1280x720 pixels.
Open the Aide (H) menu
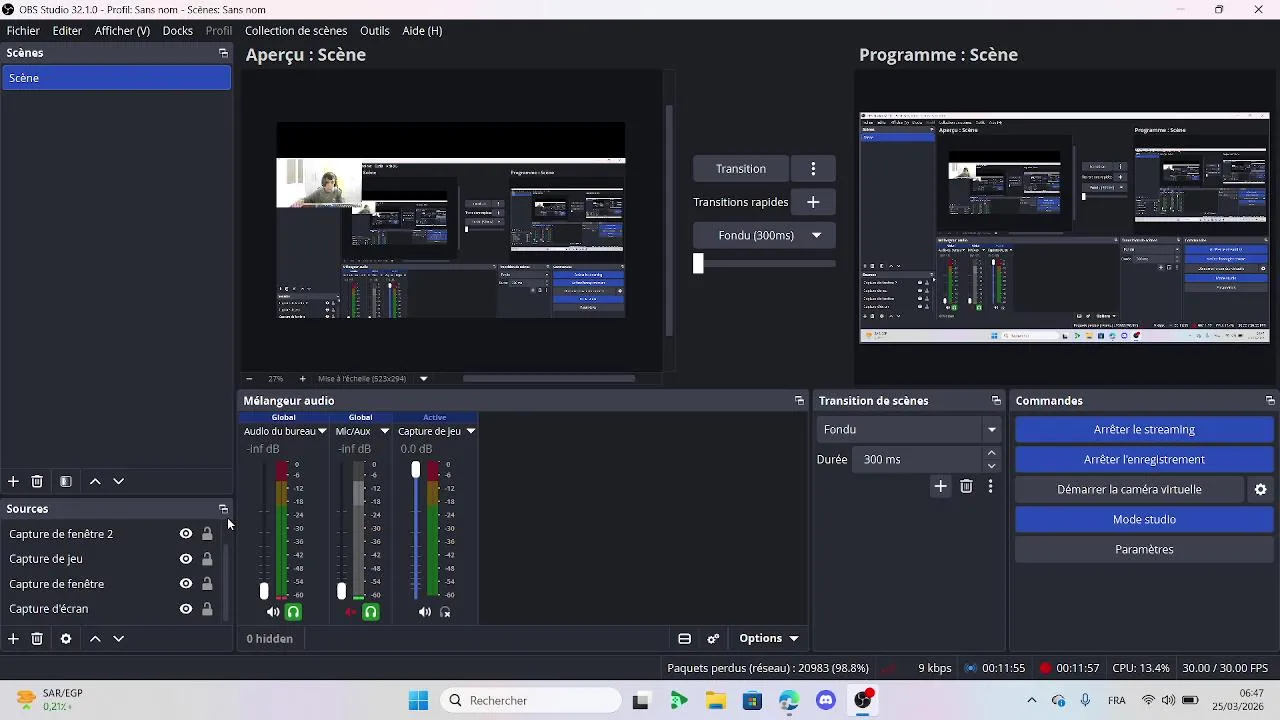click(x=422, y=31)
